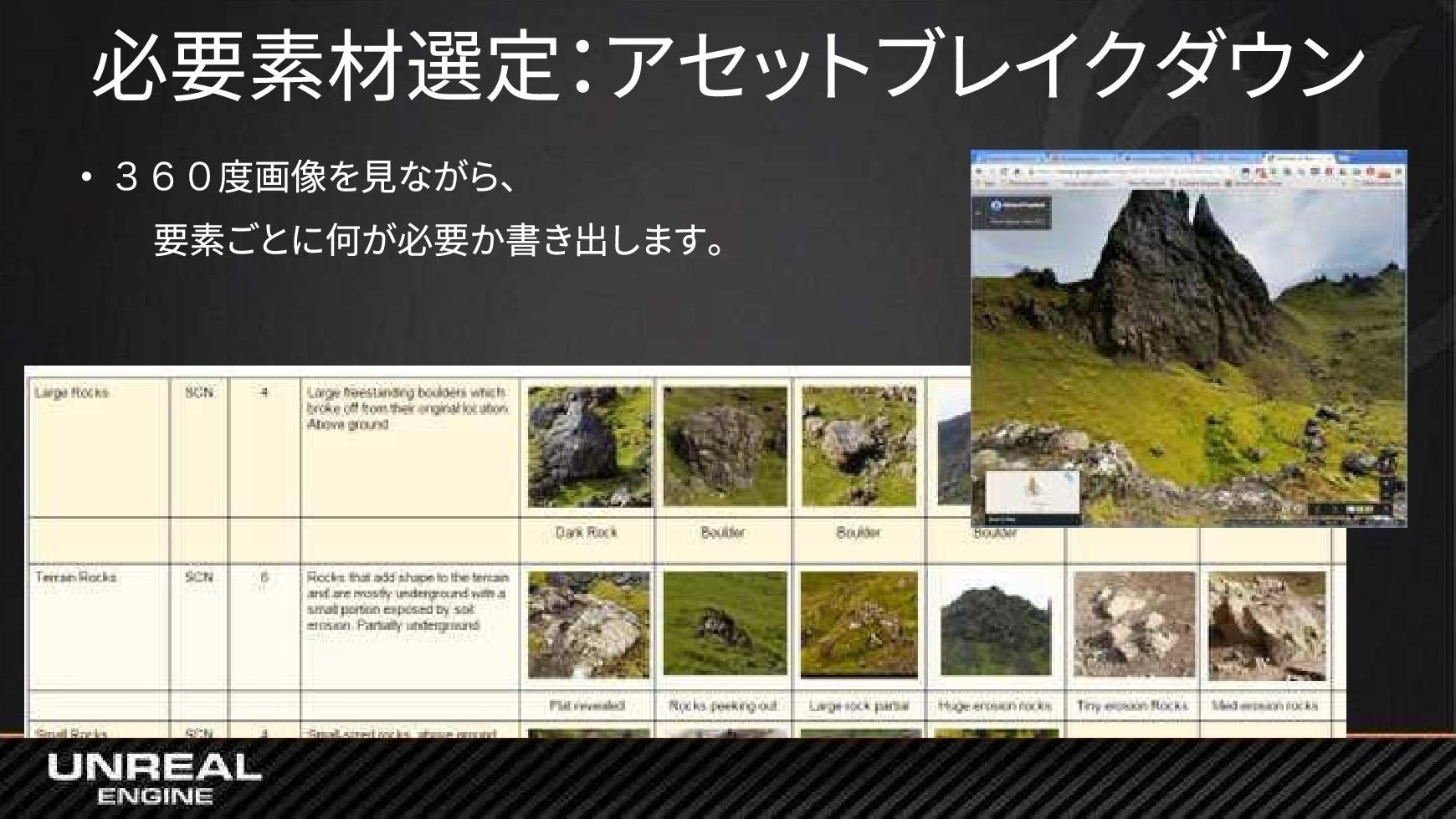The image size is (1456, 819).
Task: Select the "Tiny erosion Rocks" caption
Action: pos(1132,705)
